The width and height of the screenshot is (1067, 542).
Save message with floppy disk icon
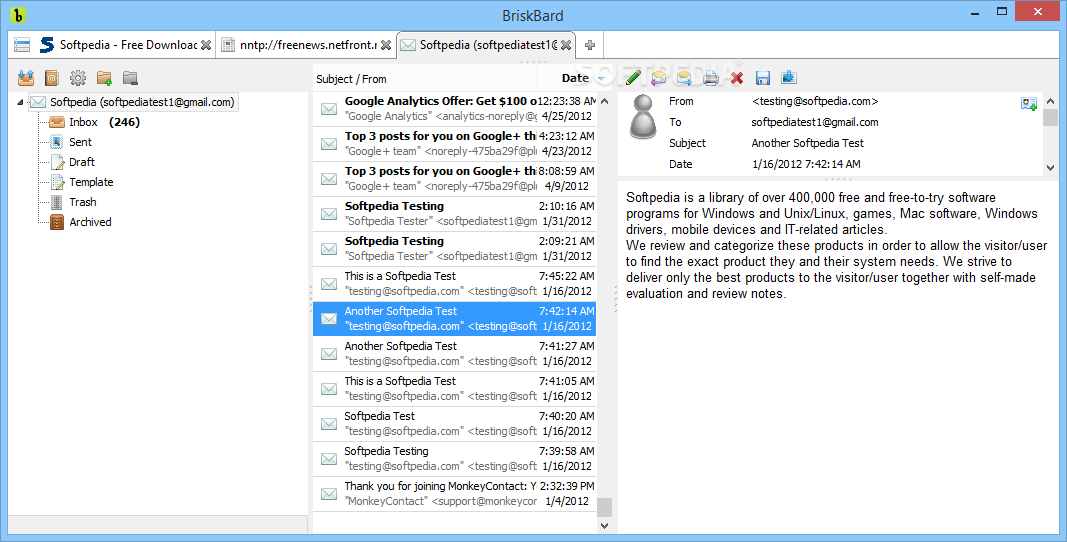[763, 78]
